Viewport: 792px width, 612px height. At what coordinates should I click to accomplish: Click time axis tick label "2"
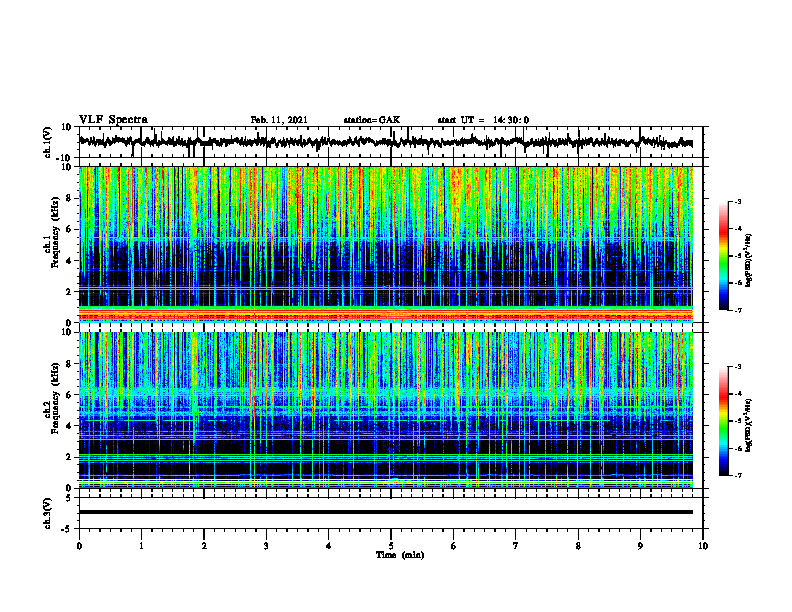(204, 546)
